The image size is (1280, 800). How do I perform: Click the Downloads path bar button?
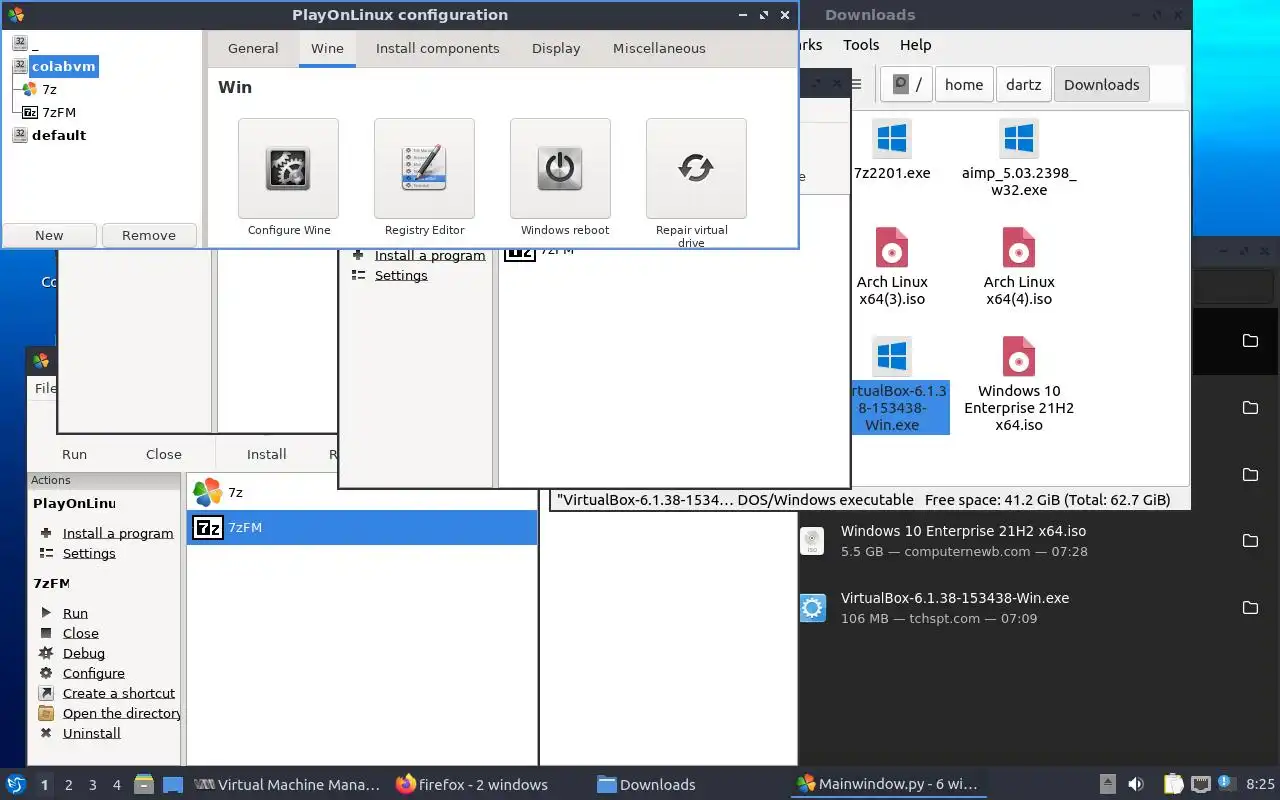click(x=1102, y=85)
